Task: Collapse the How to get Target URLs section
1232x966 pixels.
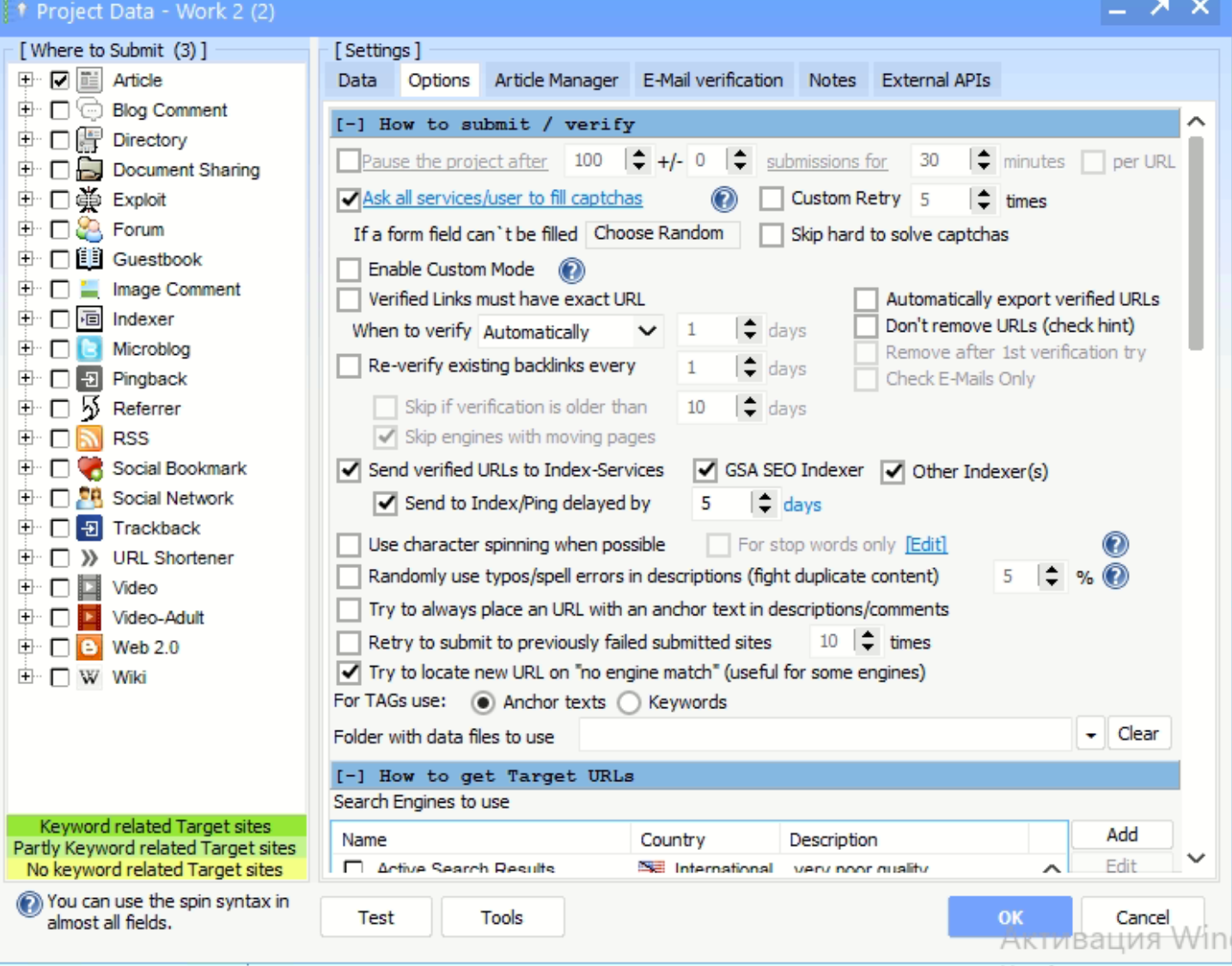Action: (x=350, y=776)
